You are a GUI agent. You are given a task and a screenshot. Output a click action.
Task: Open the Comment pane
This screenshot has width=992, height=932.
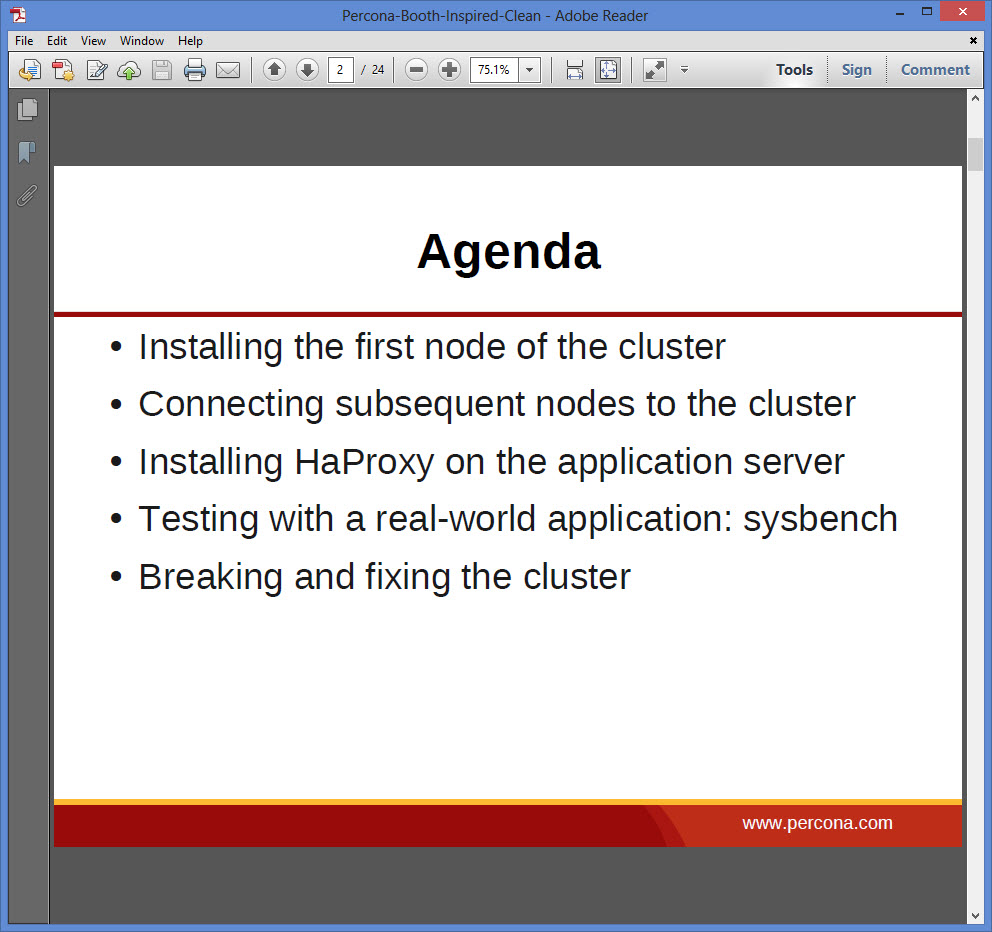tap(935, 70)
